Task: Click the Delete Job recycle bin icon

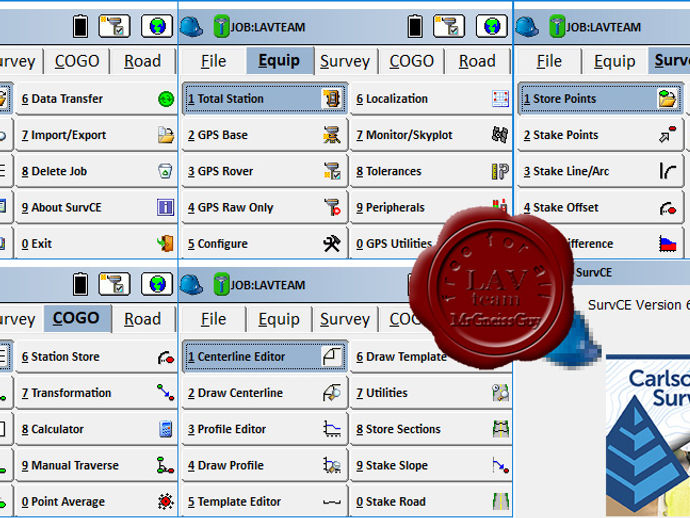Action: (x=165, y=171)
